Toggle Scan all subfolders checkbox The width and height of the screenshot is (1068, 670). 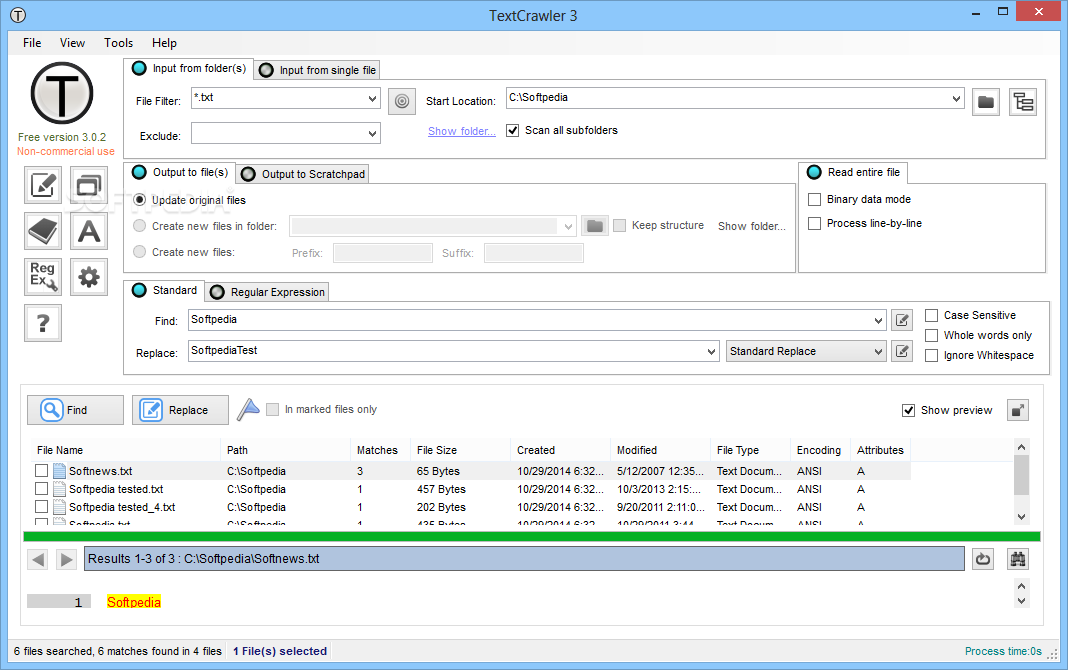point(513,130)
